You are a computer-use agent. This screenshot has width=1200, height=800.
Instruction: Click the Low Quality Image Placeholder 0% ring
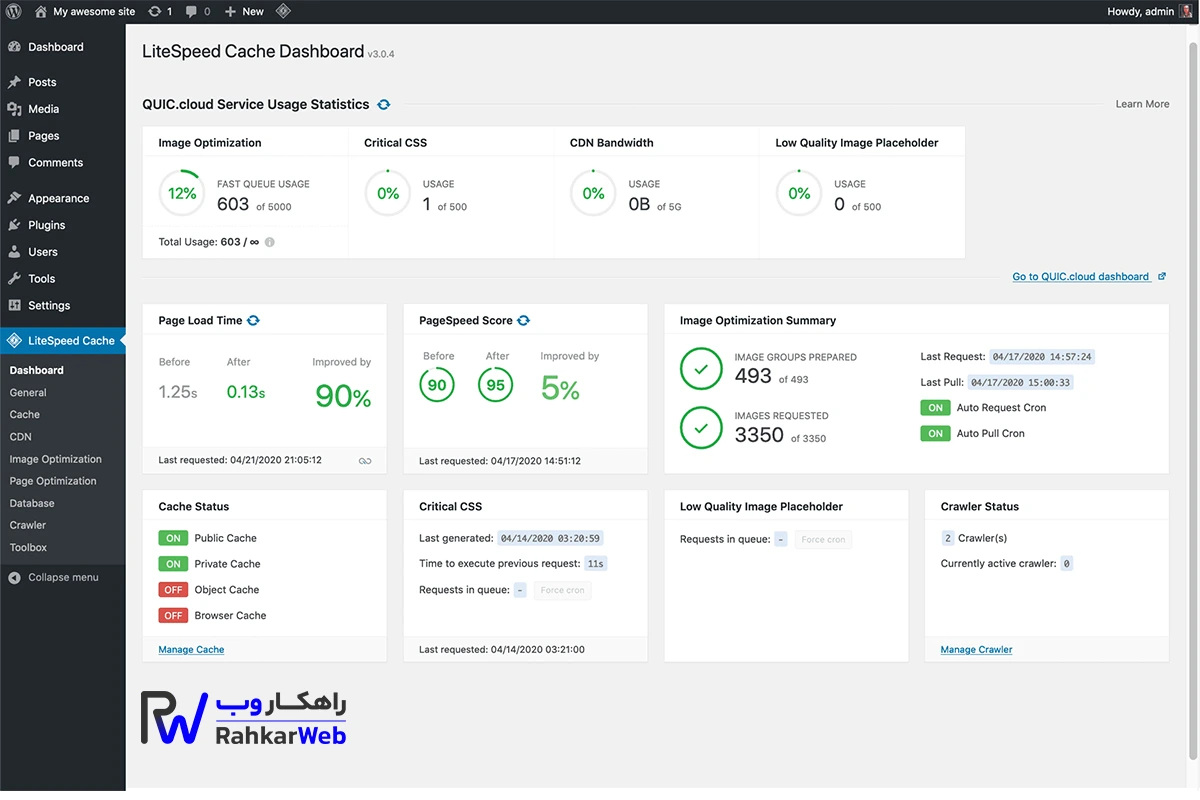tap(799, 194)
